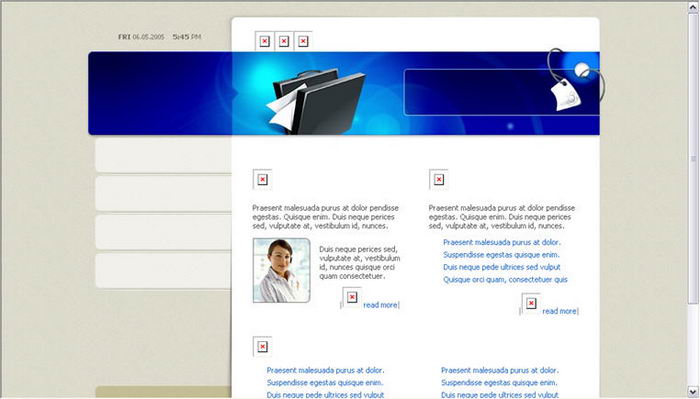Select the third blank sidebar menu panel
Viewport: 700px width, 399px height.
pyautogui.click(x=163, y=232)
